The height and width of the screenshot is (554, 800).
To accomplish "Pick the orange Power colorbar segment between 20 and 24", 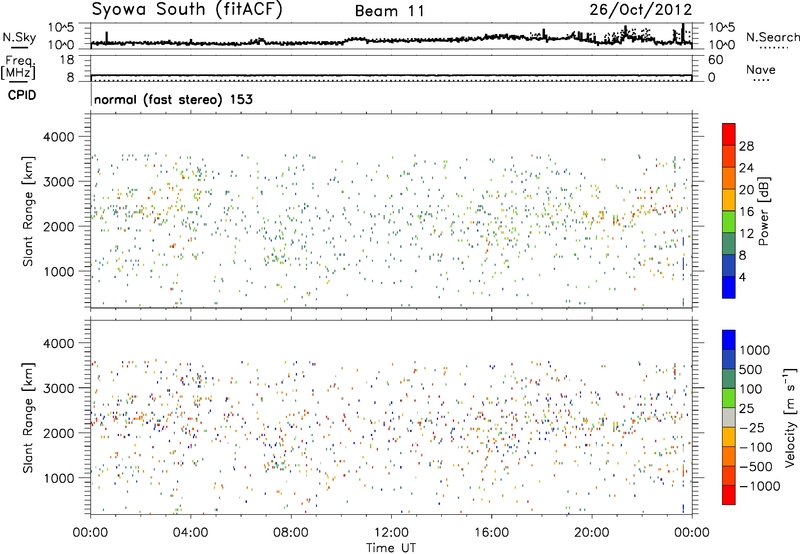I will pos(729,178).
